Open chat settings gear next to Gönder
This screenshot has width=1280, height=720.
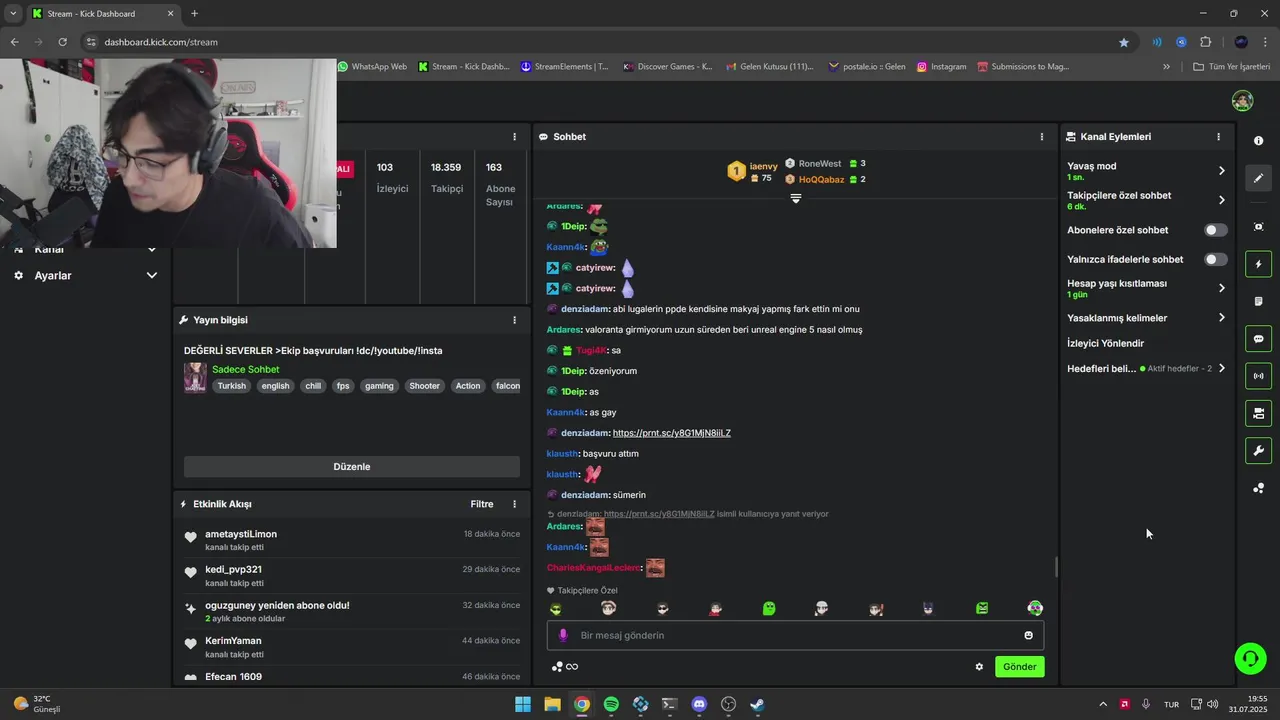(x=979, y=667)
